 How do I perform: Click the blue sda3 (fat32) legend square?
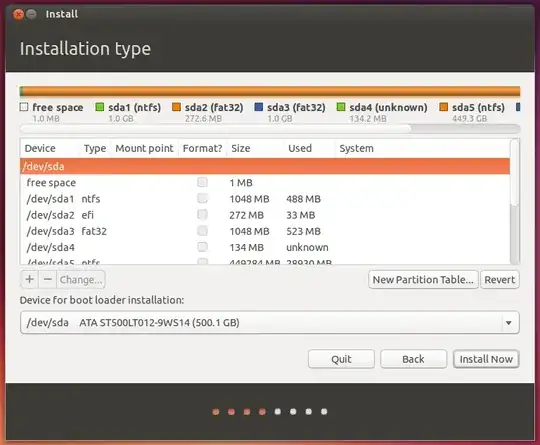(259, 107)
